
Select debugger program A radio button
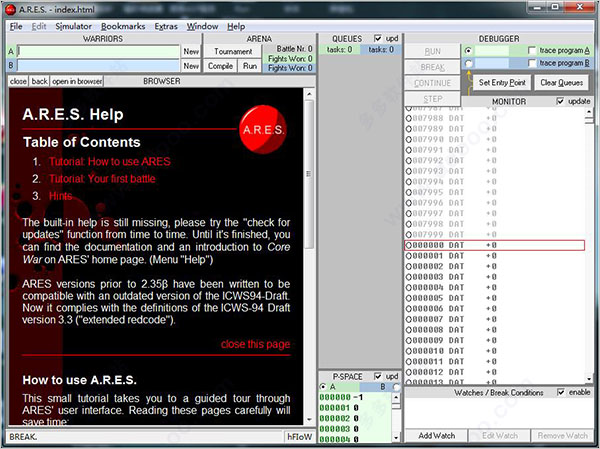468,51
